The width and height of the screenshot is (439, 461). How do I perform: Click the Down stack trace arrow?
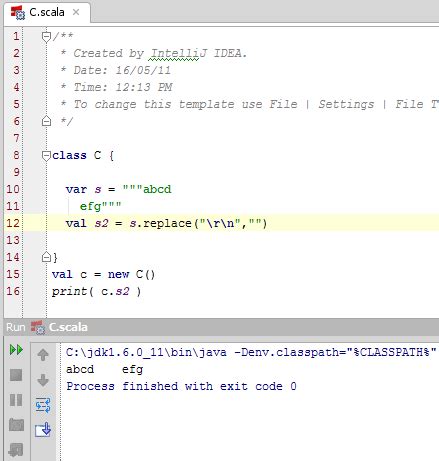pyautogui.click(x=43, y=380)
